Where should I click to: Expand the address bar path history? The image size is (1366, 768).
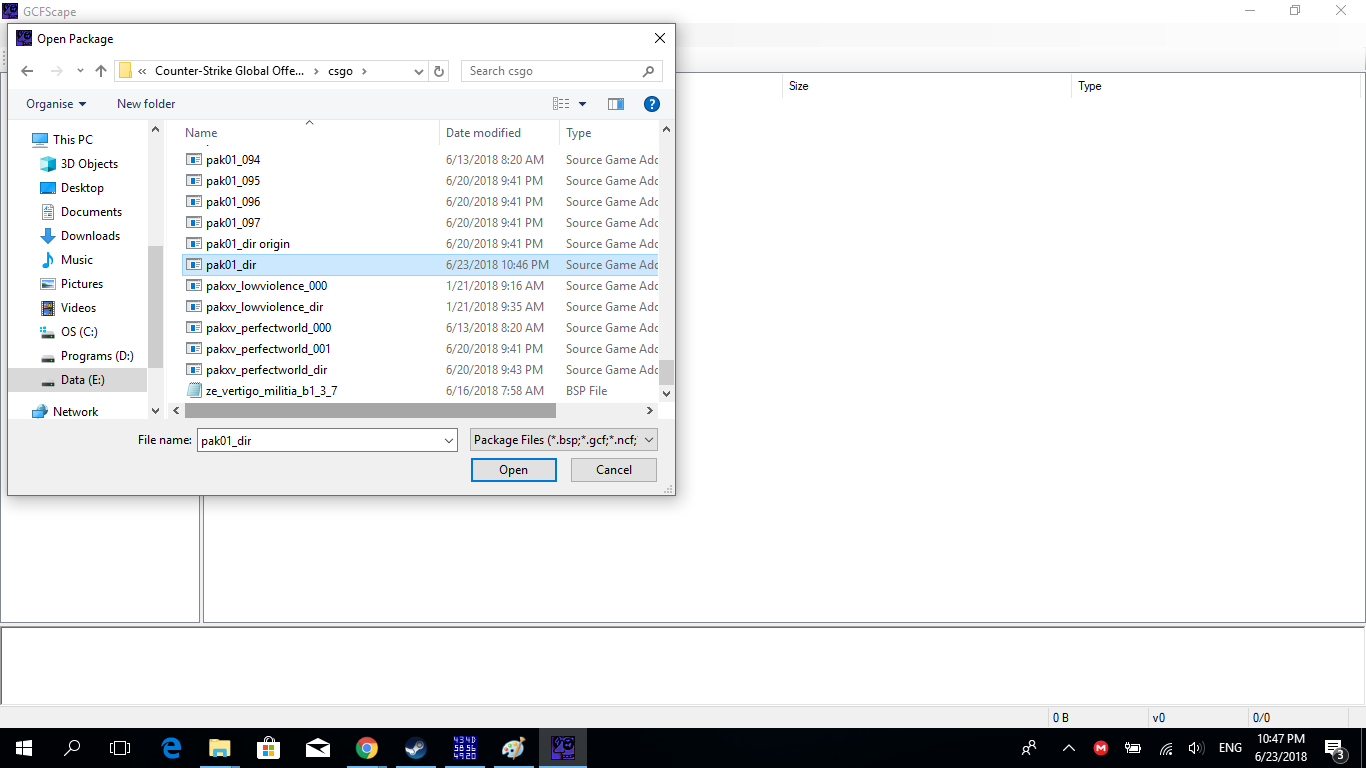(x=419, y=71)
